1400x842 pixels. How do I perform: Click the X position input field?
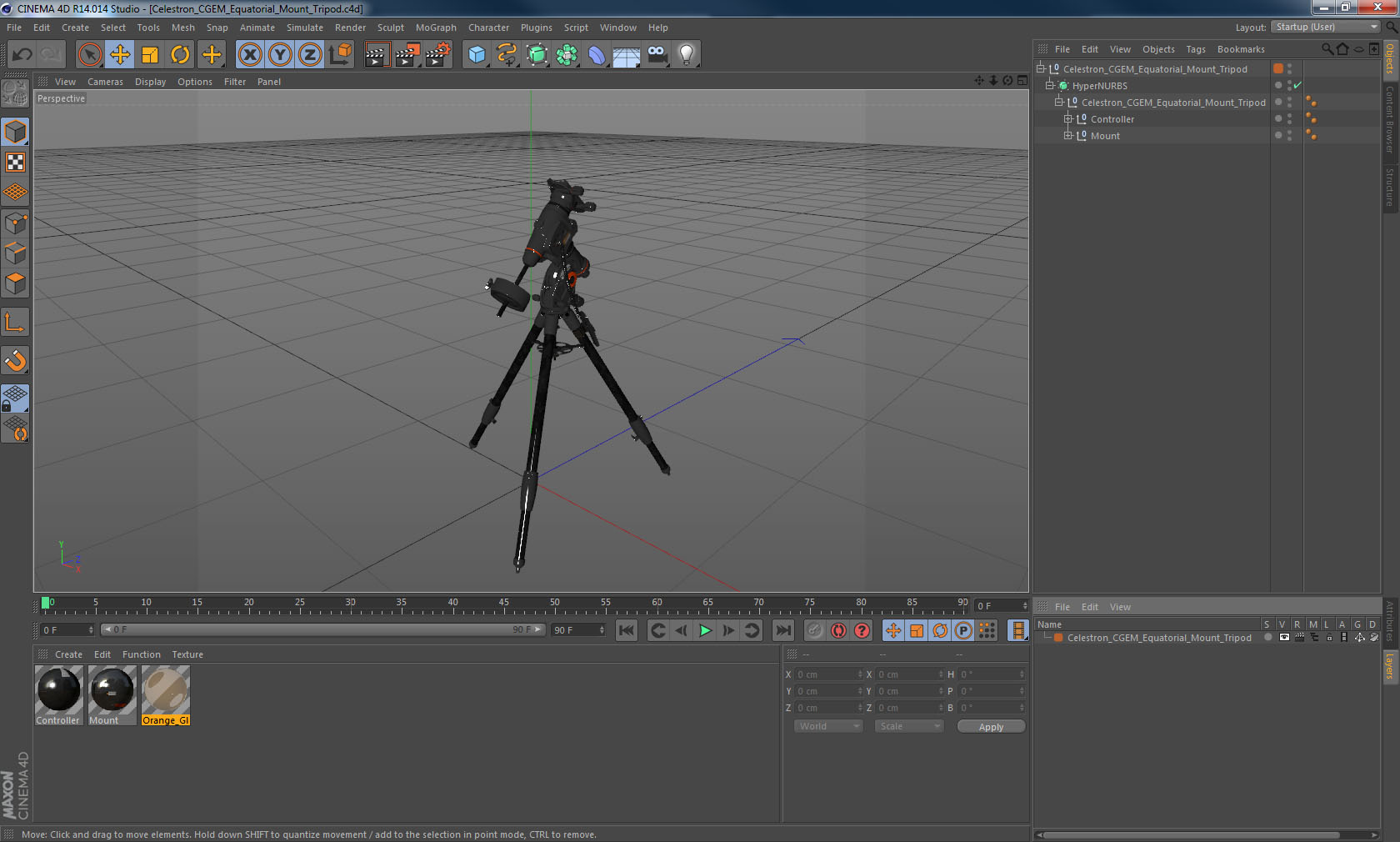(x=829, y=674)
